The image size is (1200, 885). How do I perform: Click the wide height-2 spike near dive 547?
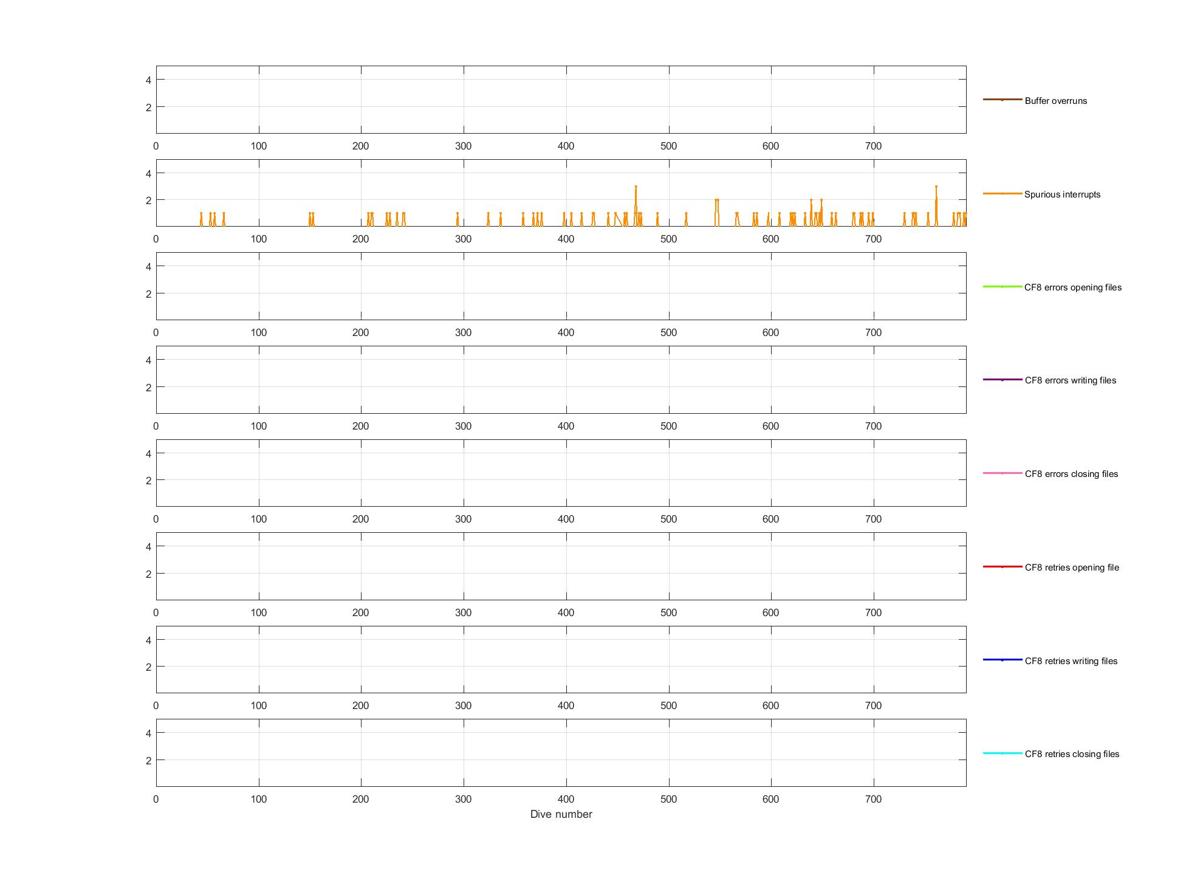coord(717,212)
